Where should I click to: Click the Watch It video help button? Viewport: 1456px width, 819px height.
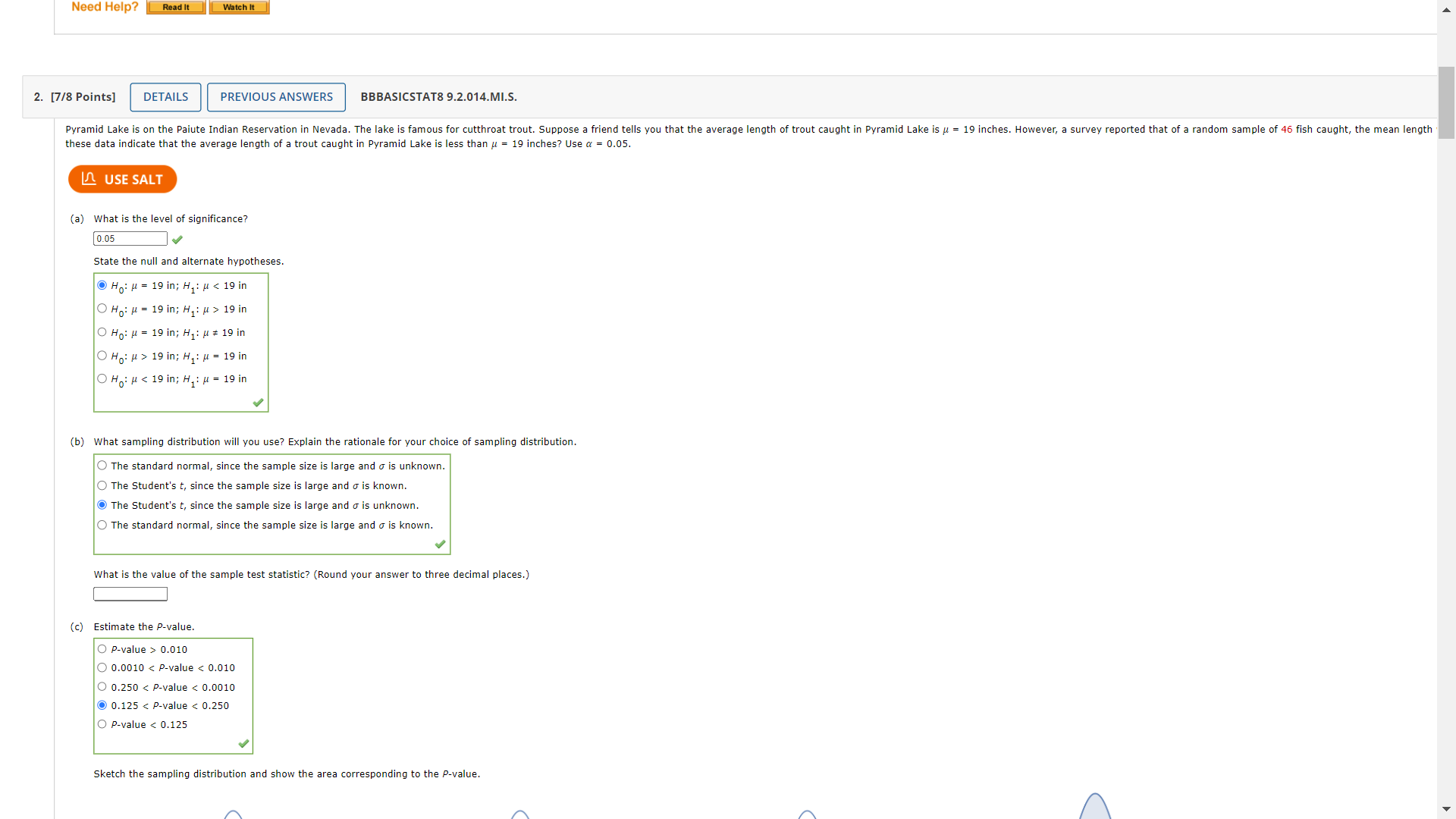(239, 7)
